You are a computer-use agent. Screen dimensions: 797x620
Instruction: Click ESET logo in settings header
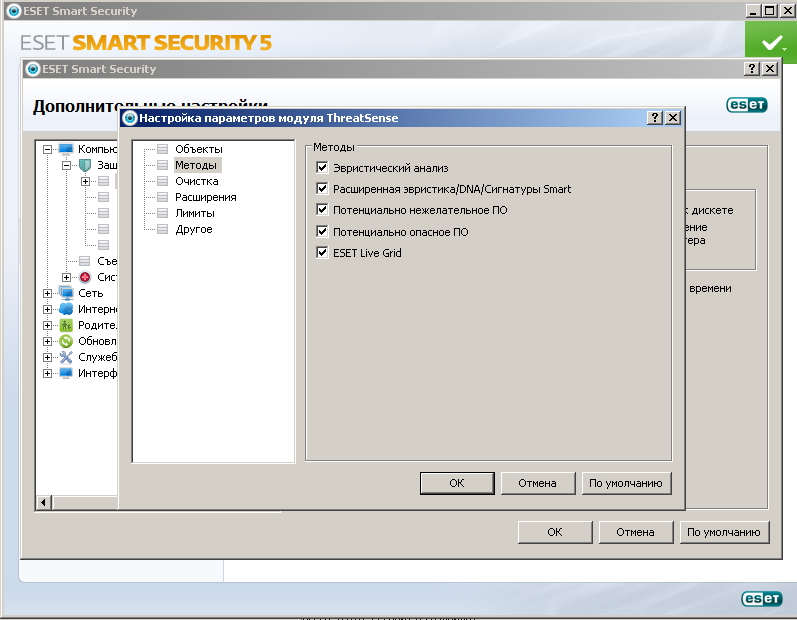coord(747,105)
